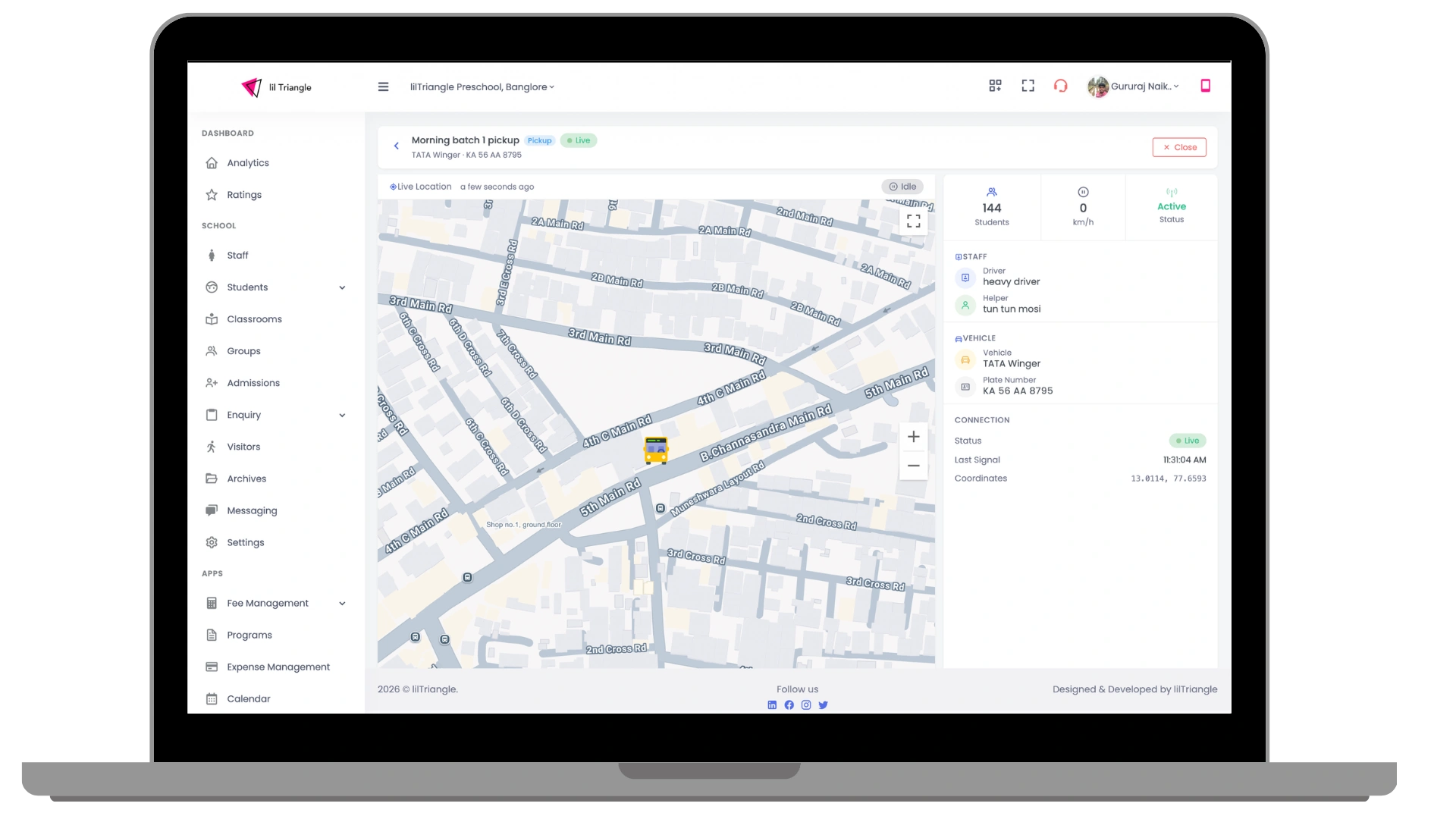This screenshot has height=819, width=1456.
Task: Open the LinkedIn footer icon
Action: click(772, 705)
